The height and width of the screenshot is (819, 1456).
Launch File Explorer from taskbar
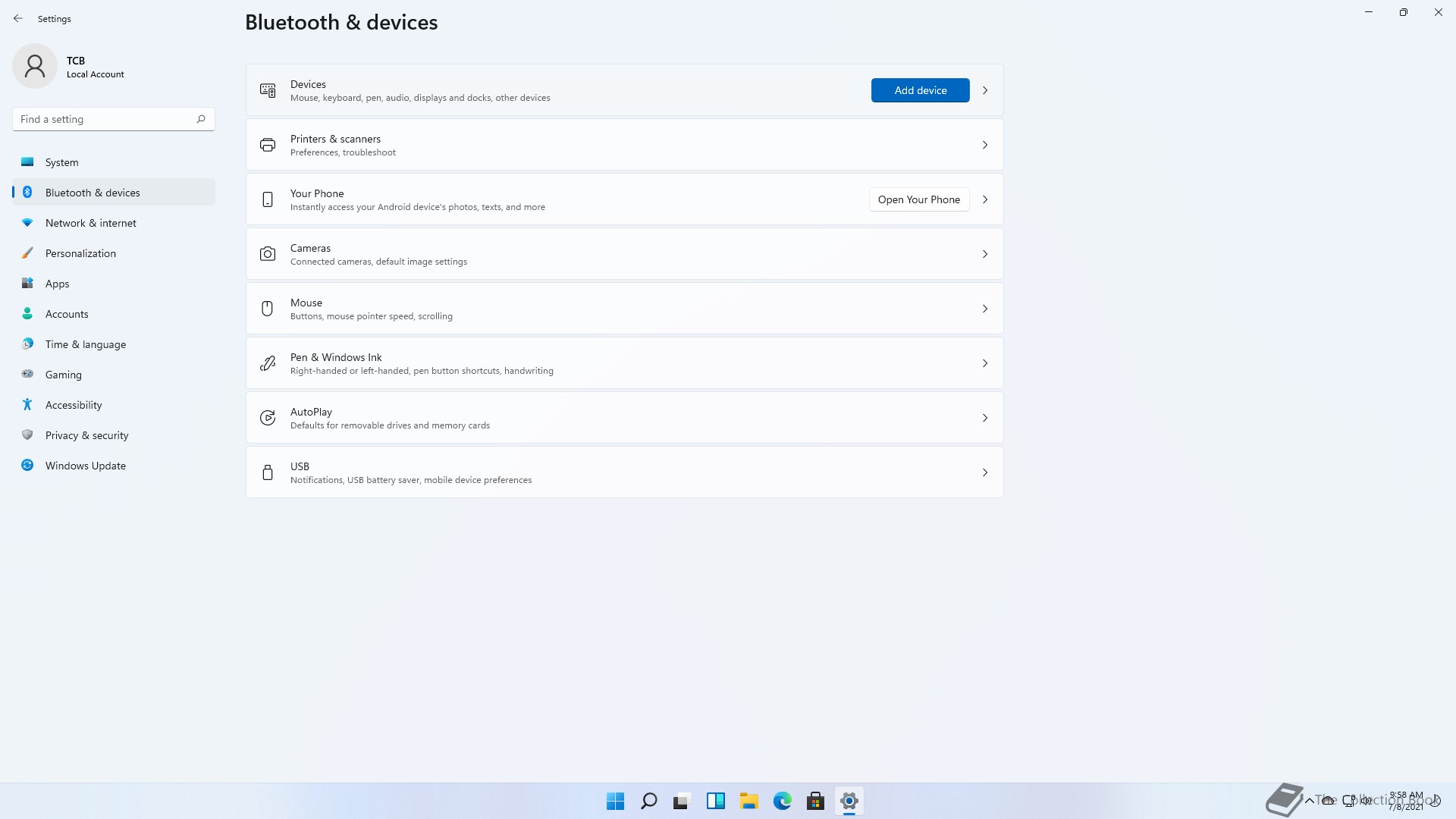749,801
